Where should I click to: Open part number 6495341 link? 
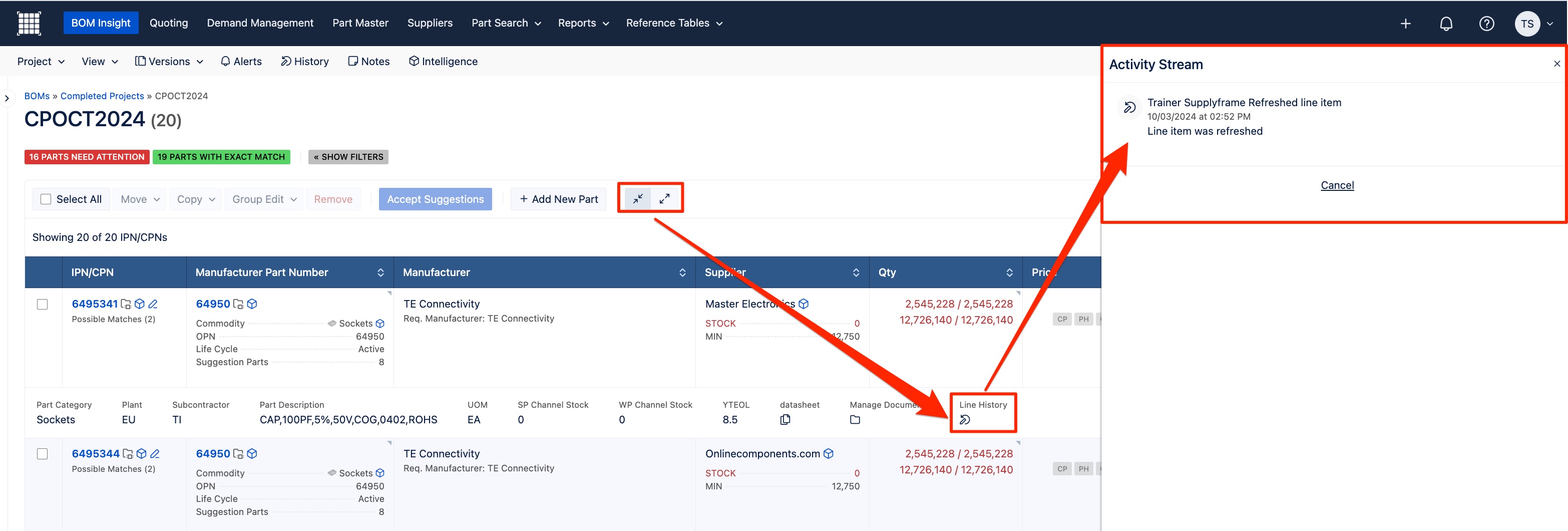[x=94, y=304]
